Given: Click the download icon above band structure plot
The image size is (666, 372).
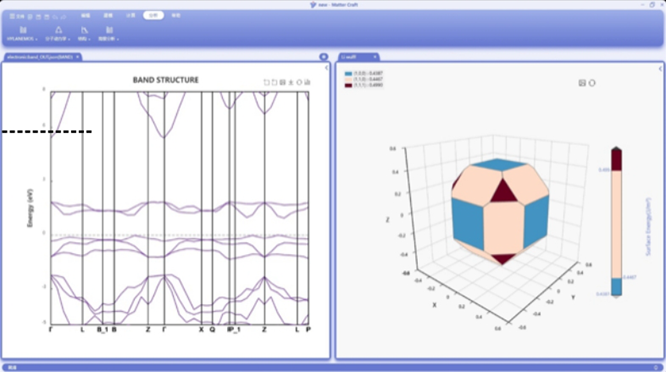Looking at the screenshot, I should click(x=291, y=82).
